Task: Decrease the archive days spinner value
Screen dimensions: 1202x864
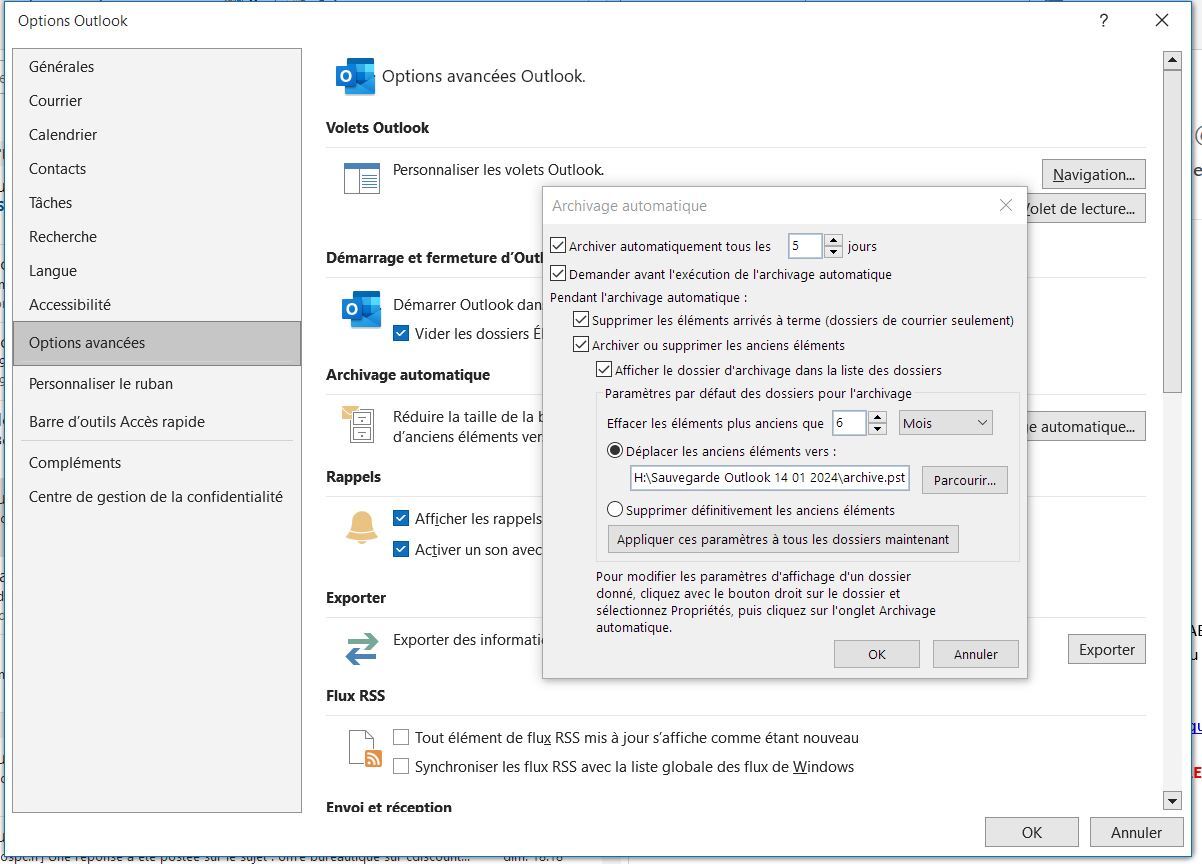Action: coord(833,252)
